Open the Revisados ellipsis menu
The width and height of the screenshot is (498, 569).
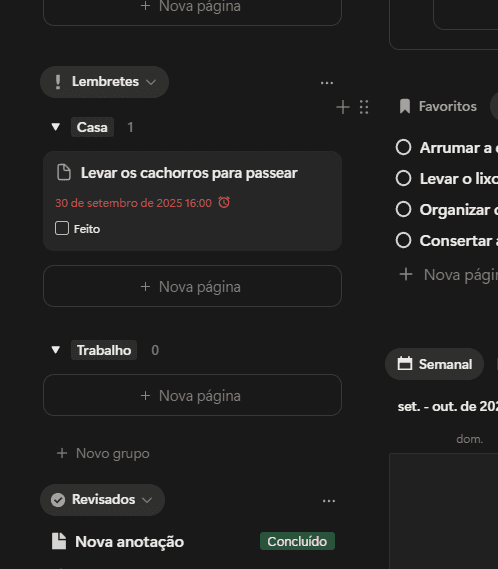pyautogui.click(x=328, y=501)
